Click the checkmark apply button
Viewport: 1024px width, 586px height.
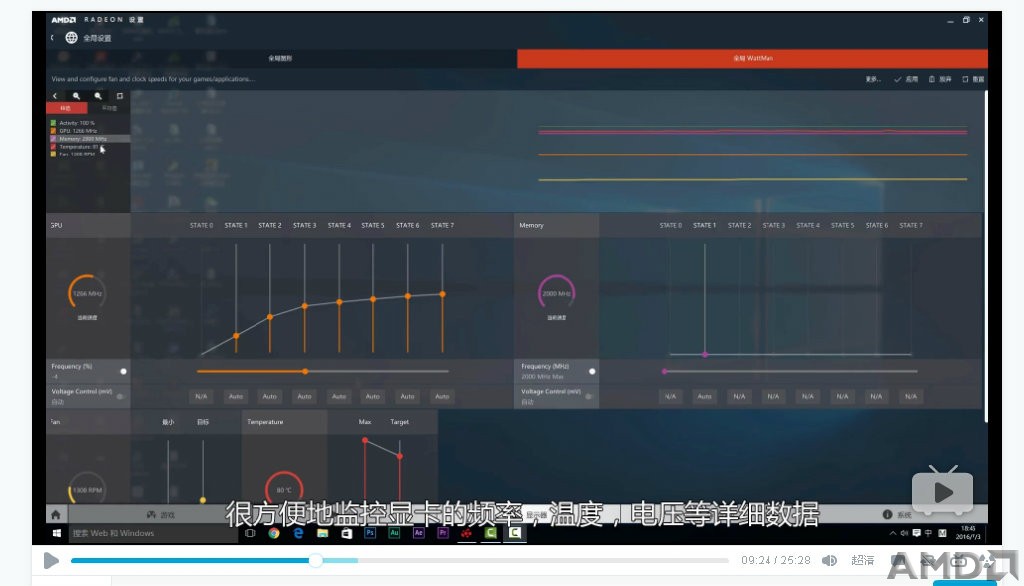pyautogui.click(x=906, y=79)
